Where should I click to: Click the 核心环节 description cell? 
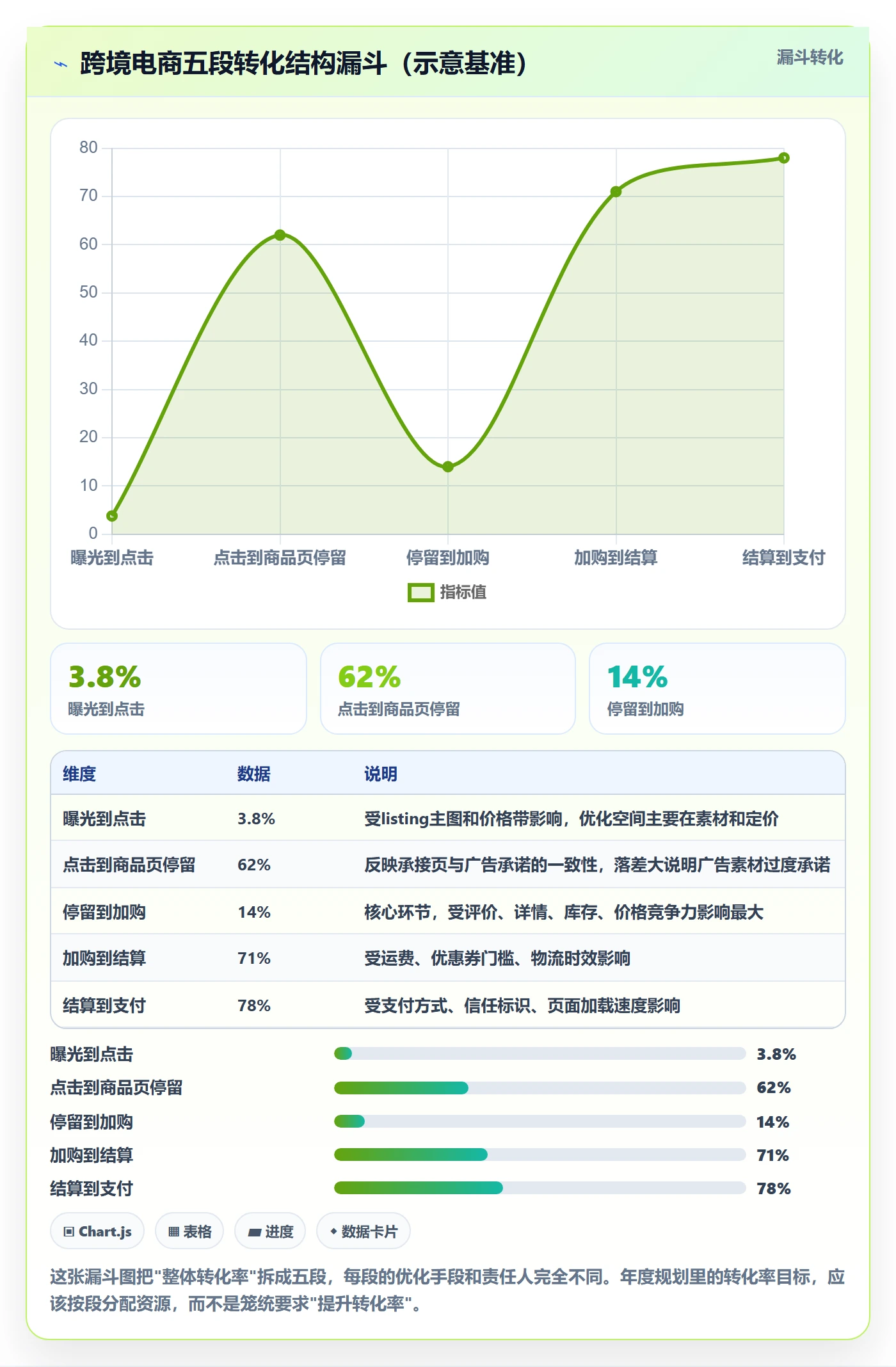point(564,912)
